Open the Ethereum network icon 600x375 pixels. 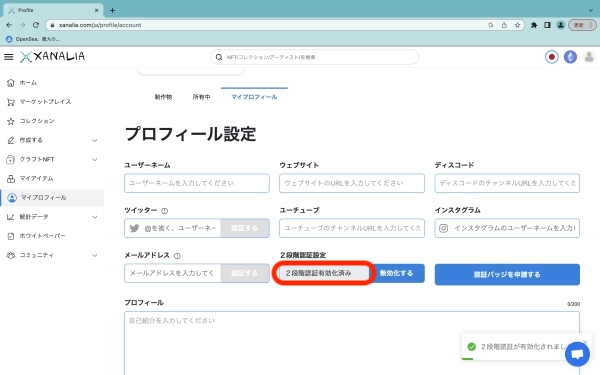coord(570,57)
